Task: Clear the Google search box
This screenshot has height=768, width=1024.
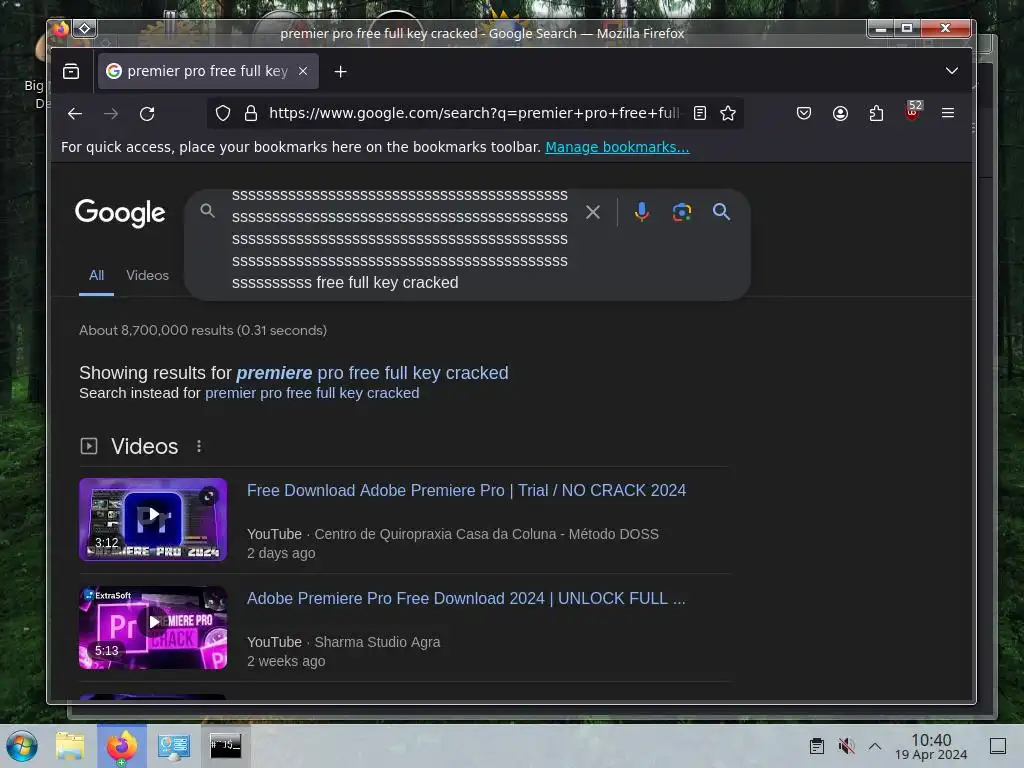Action: point(592,212)
